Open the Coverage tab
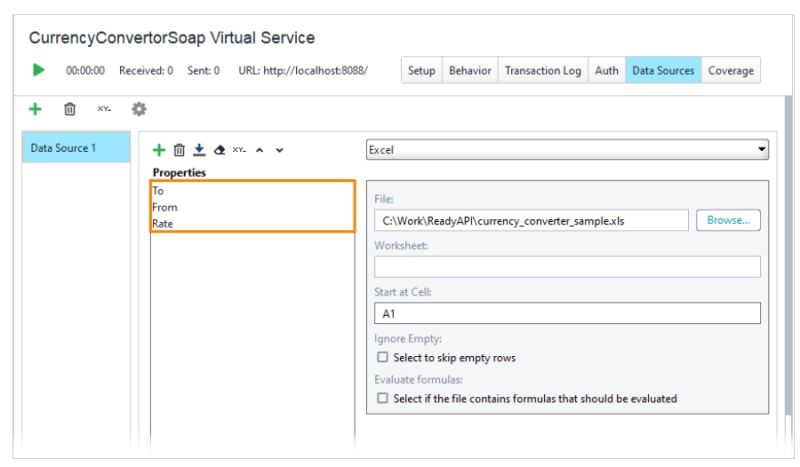The height and width of the screenshot is (467, 800). [731, 70]
